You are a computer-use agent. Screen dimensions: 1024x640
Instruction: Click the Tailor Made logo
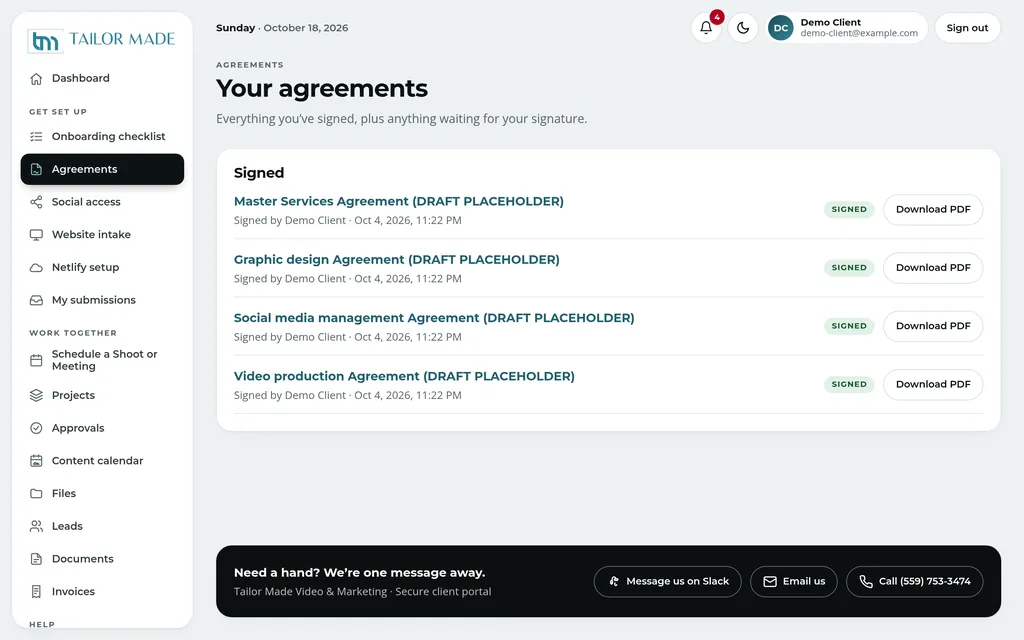coord(101,40)
